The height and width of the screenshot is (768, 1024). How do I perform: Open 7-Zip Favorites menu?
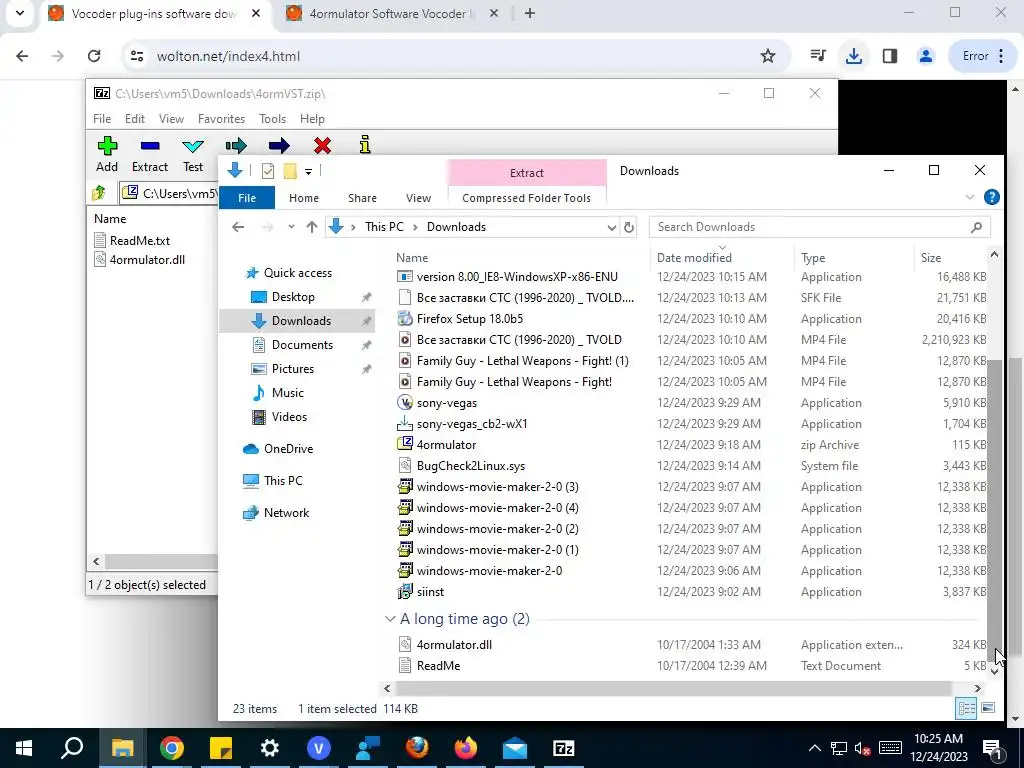(x=221, y=119)
